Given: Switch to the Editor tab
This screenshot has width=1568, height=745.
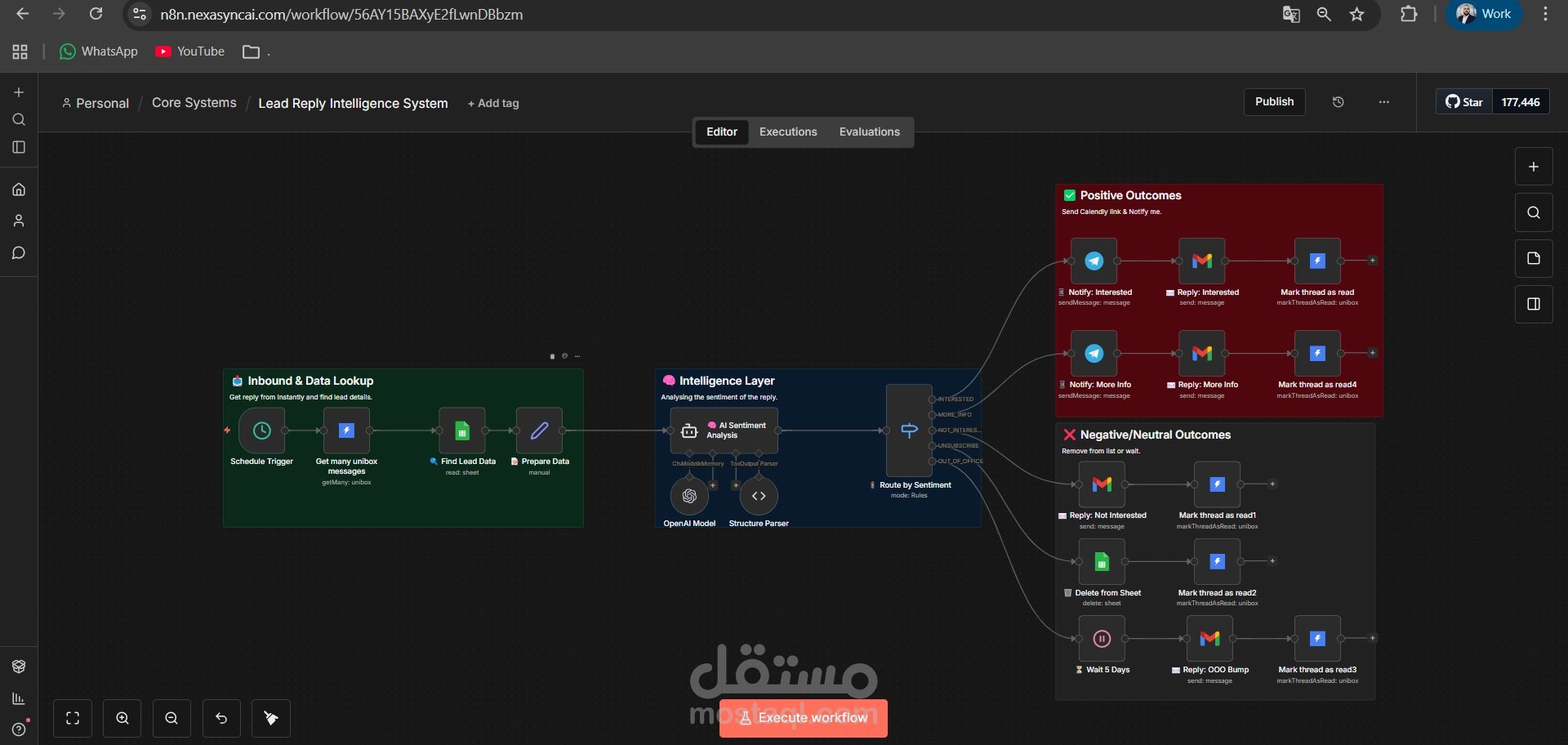Looking at the screenshot, I should coord(722,132).
